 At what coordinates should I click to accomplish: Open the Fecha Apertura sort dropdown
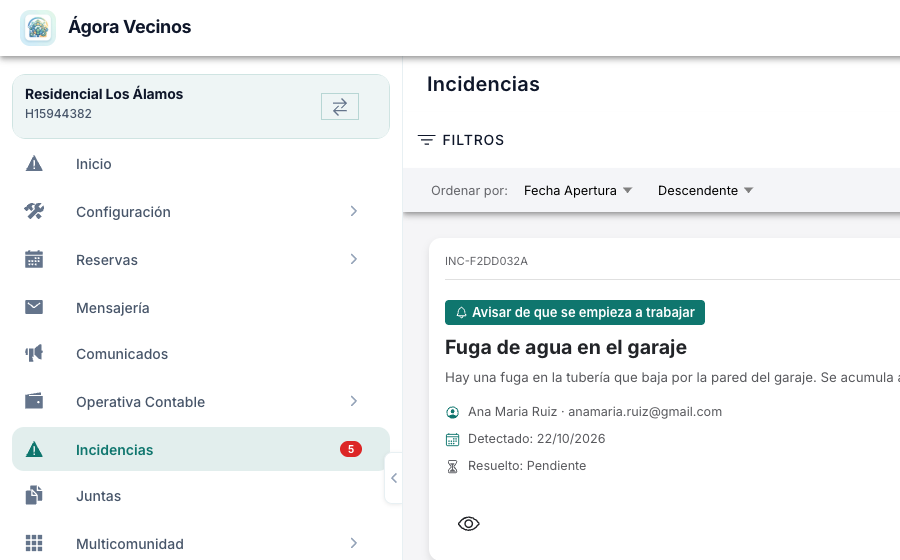(x=578, y=190)
